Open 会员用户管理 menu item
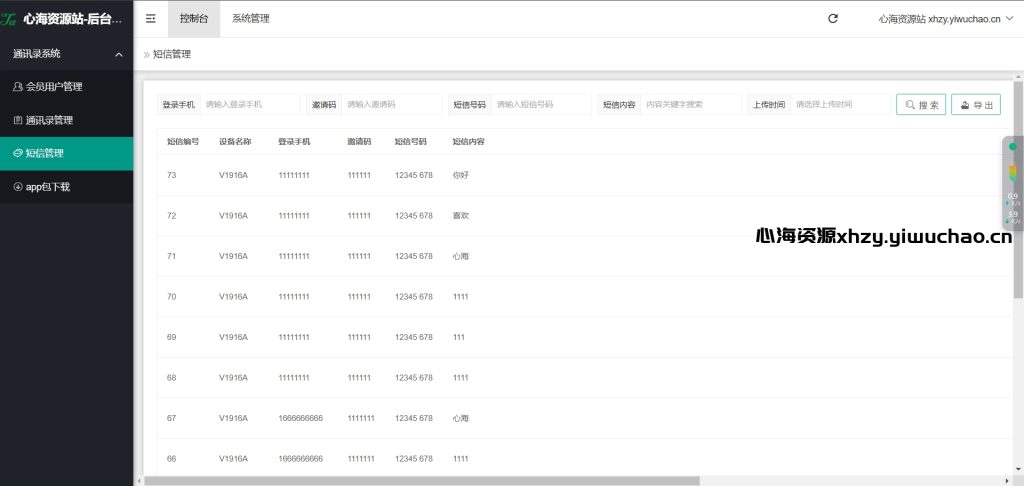This screenshot has height=486, width=1024. coord(67,86)
